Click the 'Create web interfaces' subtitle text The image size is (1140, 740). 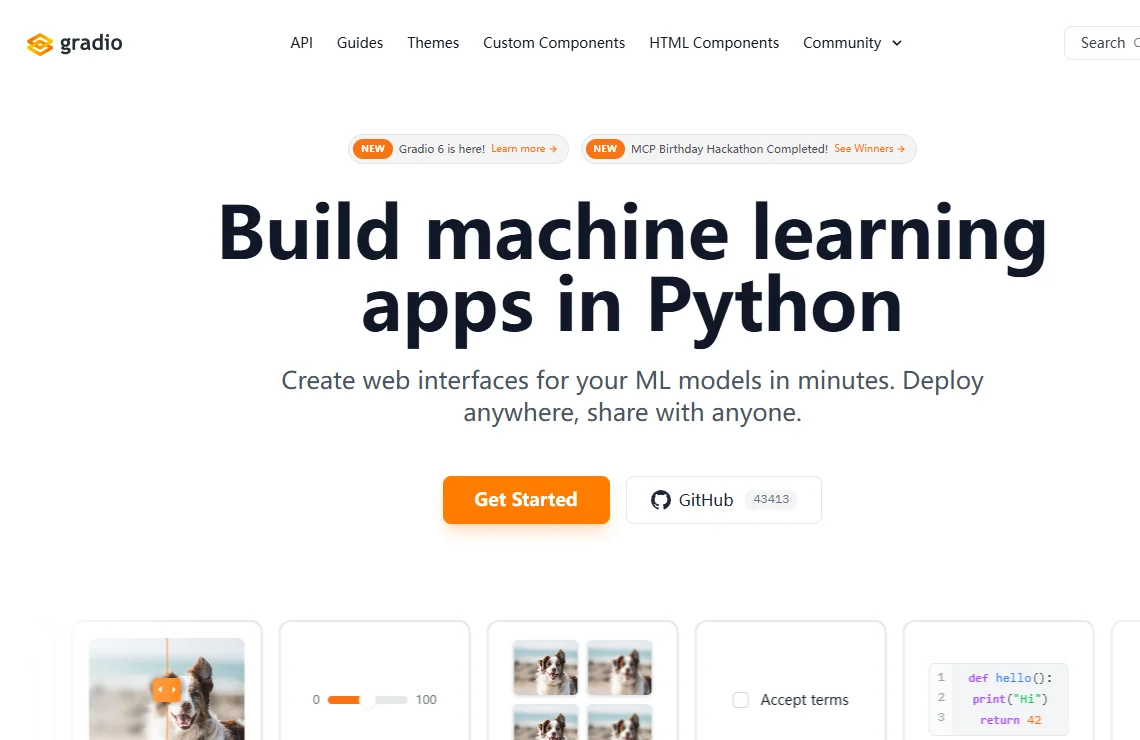633,396
